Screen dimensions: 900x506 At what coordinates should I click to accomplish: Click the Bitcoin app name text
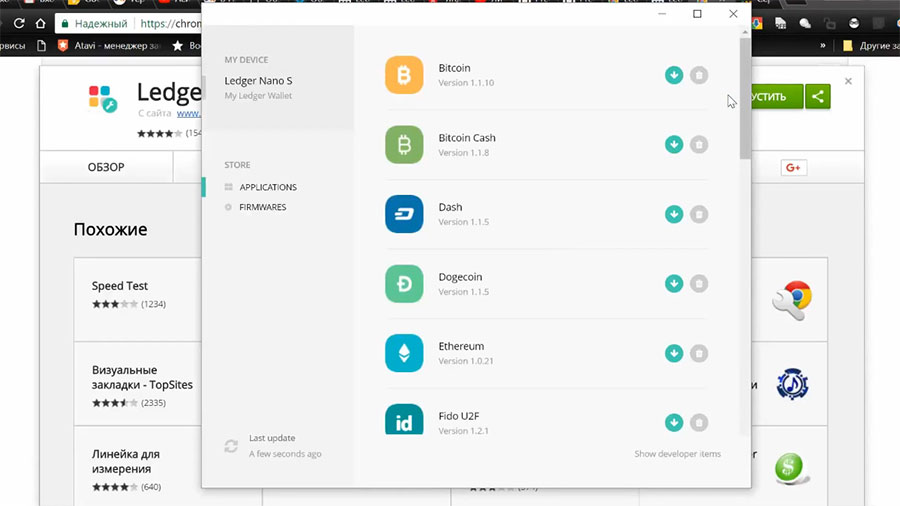[x=454, y=68]
